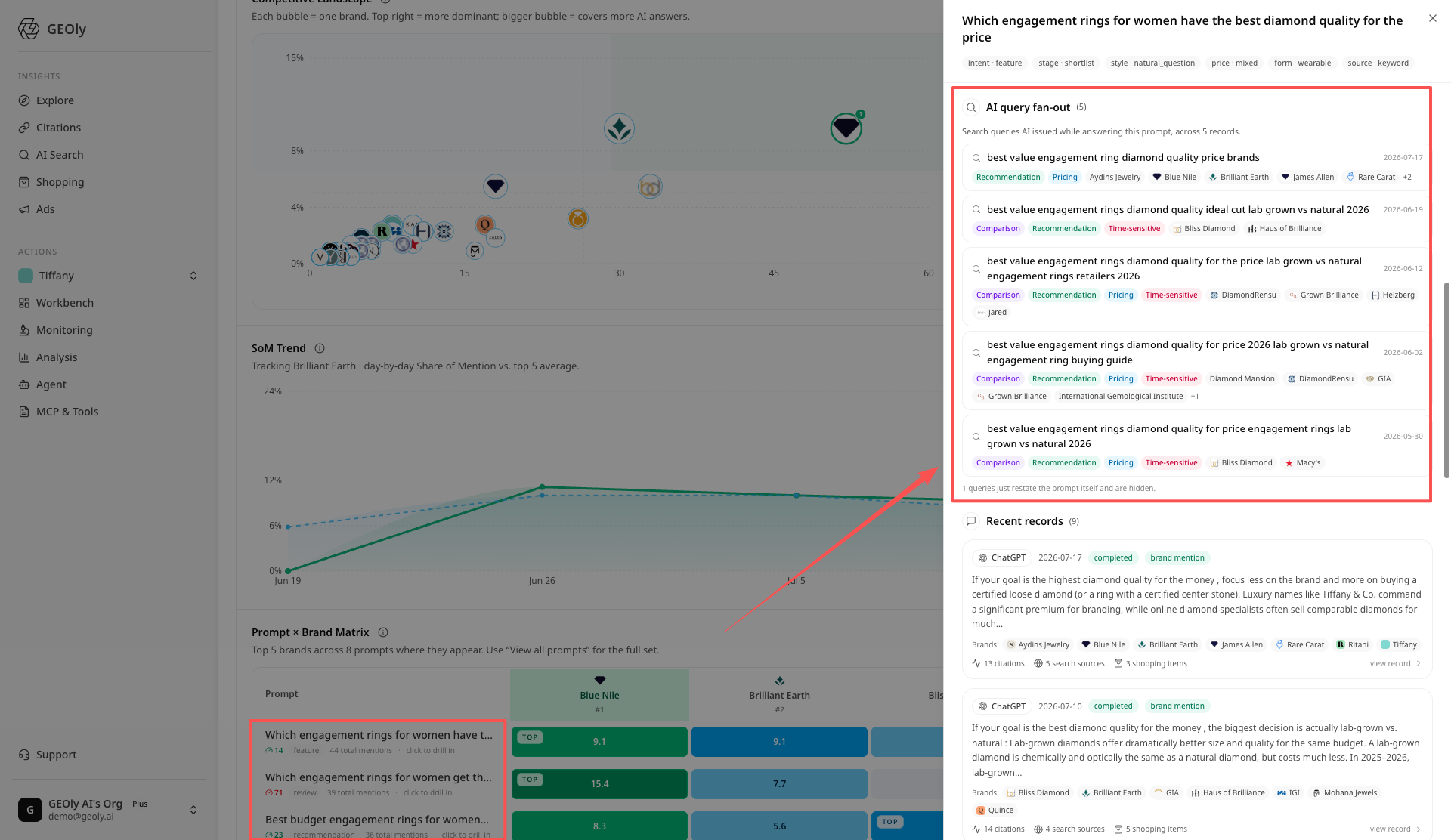Close the prompt detail panel
The height and width of the screenshot is (840, 1451).
click(1433, 18)
